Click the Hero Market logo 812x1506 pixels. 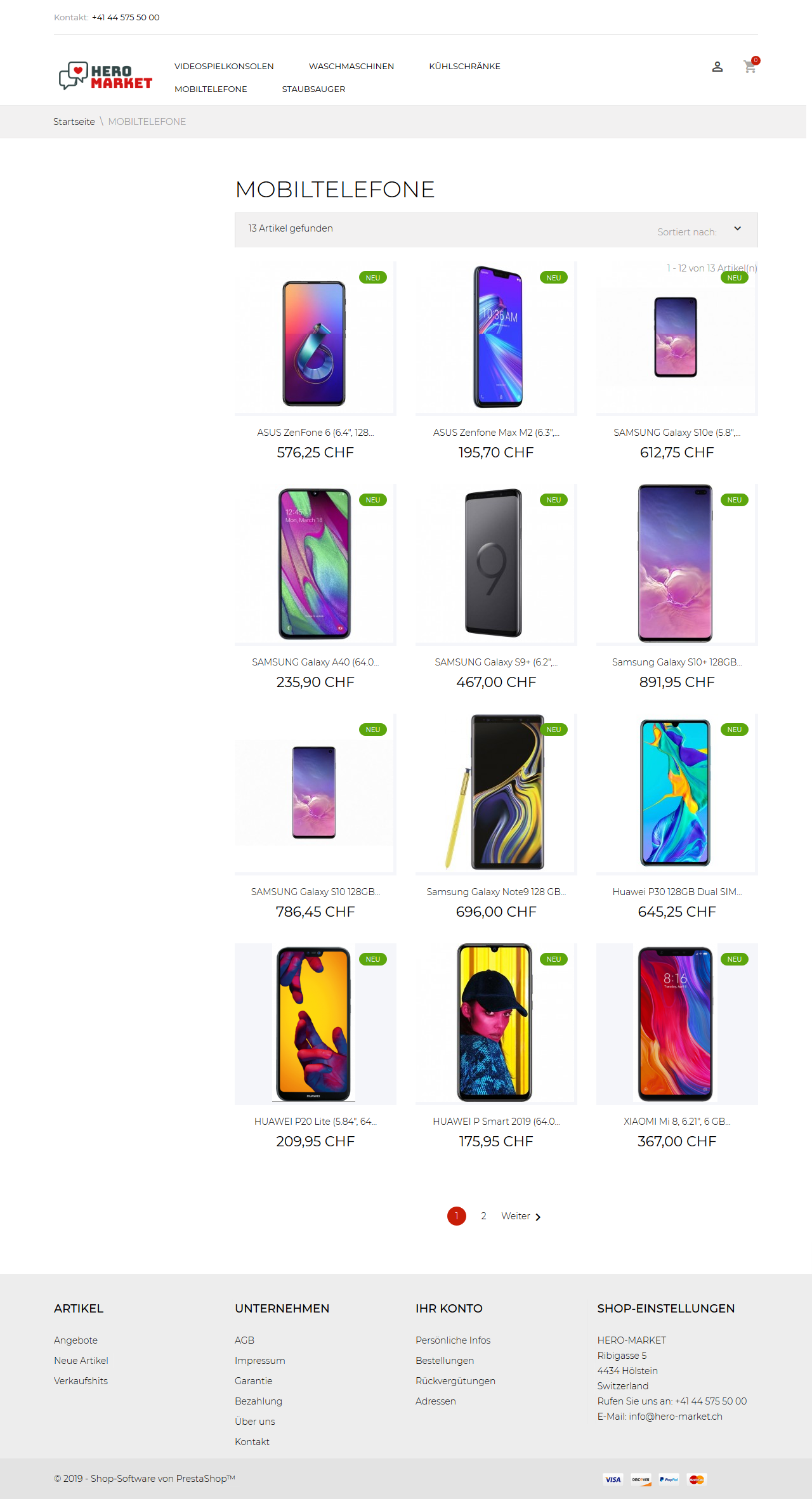coord(105,76)
